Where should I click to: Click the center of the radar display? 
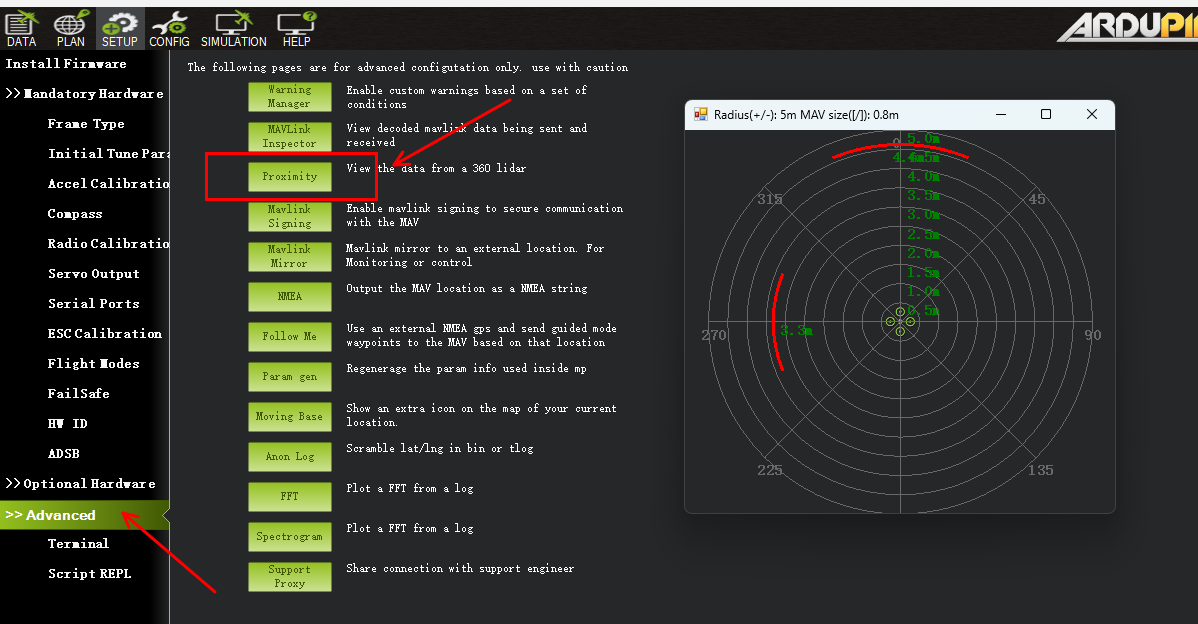(900, 322)
